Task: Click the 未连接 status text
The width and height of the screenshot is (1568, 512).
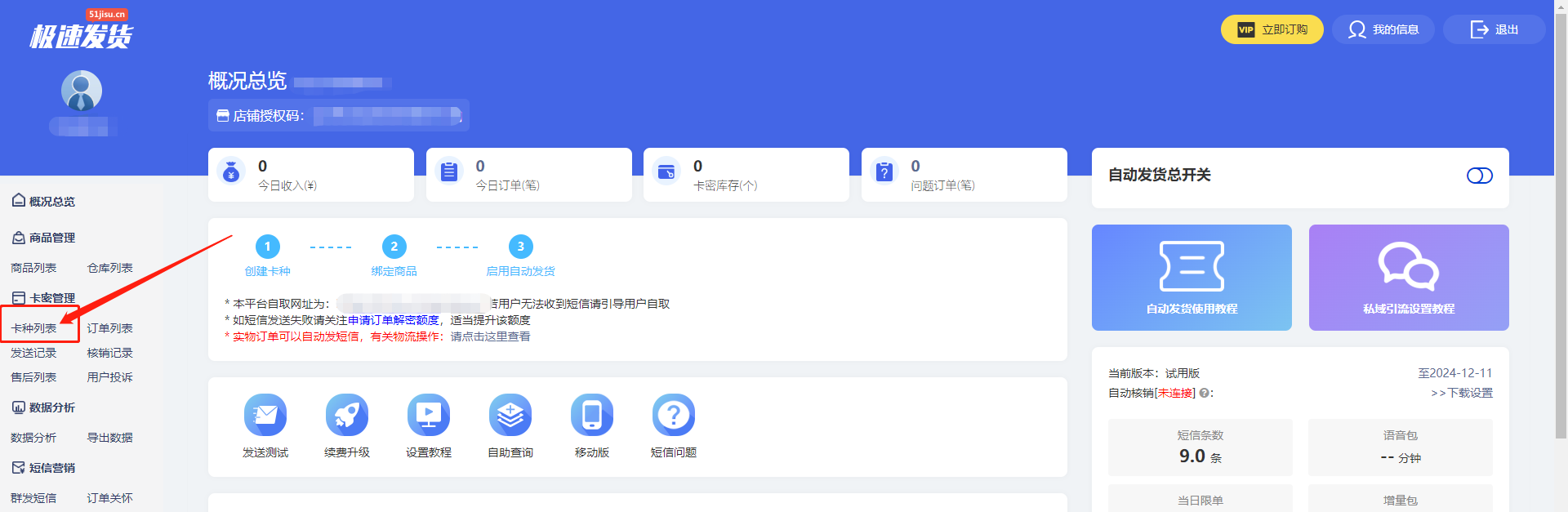Action: [x=1175, y=393]
